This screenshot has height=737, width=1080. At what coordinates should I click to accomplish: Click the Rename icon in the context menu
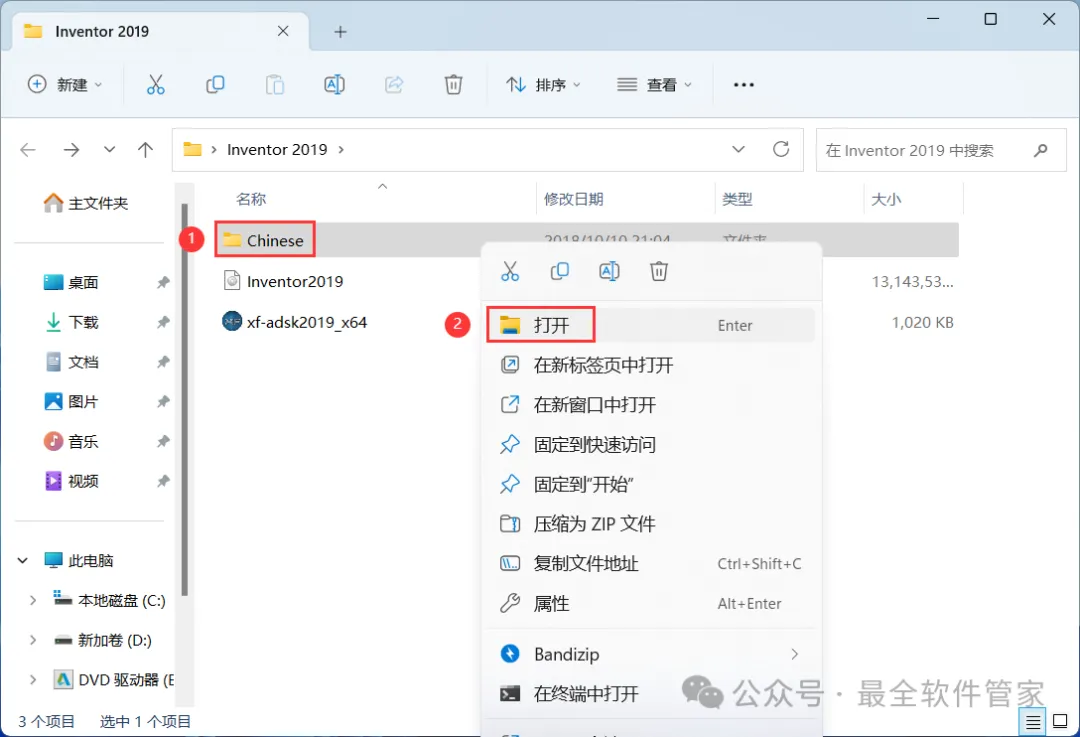(610, 271)
